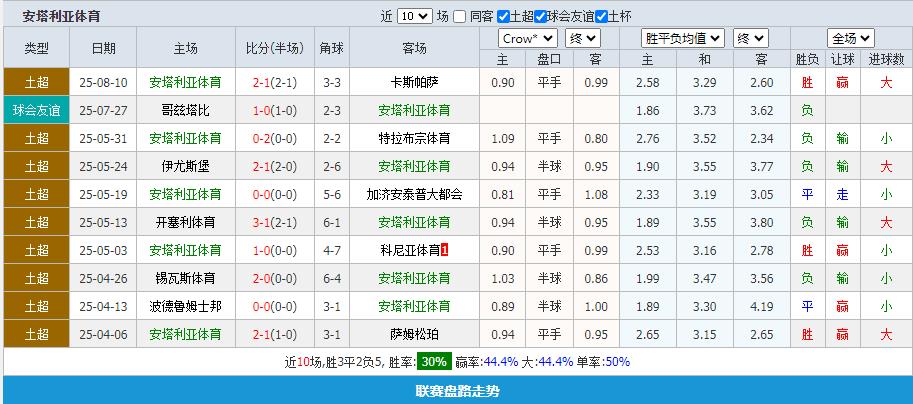The height and width of the screenshot is (404, 913).
Task: Click the 土超 badge on the 25-08-10 row
Action: [36, 82]
